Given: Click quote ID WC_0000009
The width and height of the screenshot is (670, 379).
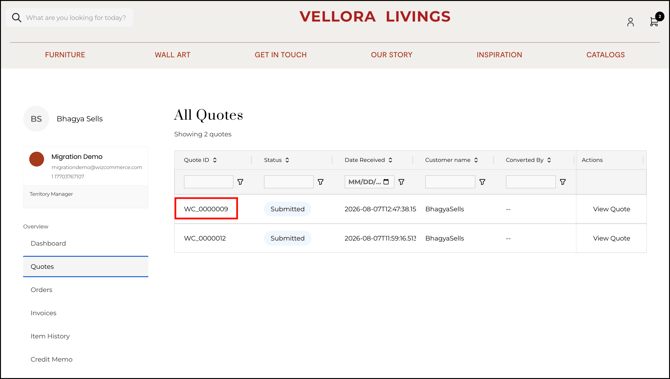Looking at the screenshot, I should (x=206, y=209).
